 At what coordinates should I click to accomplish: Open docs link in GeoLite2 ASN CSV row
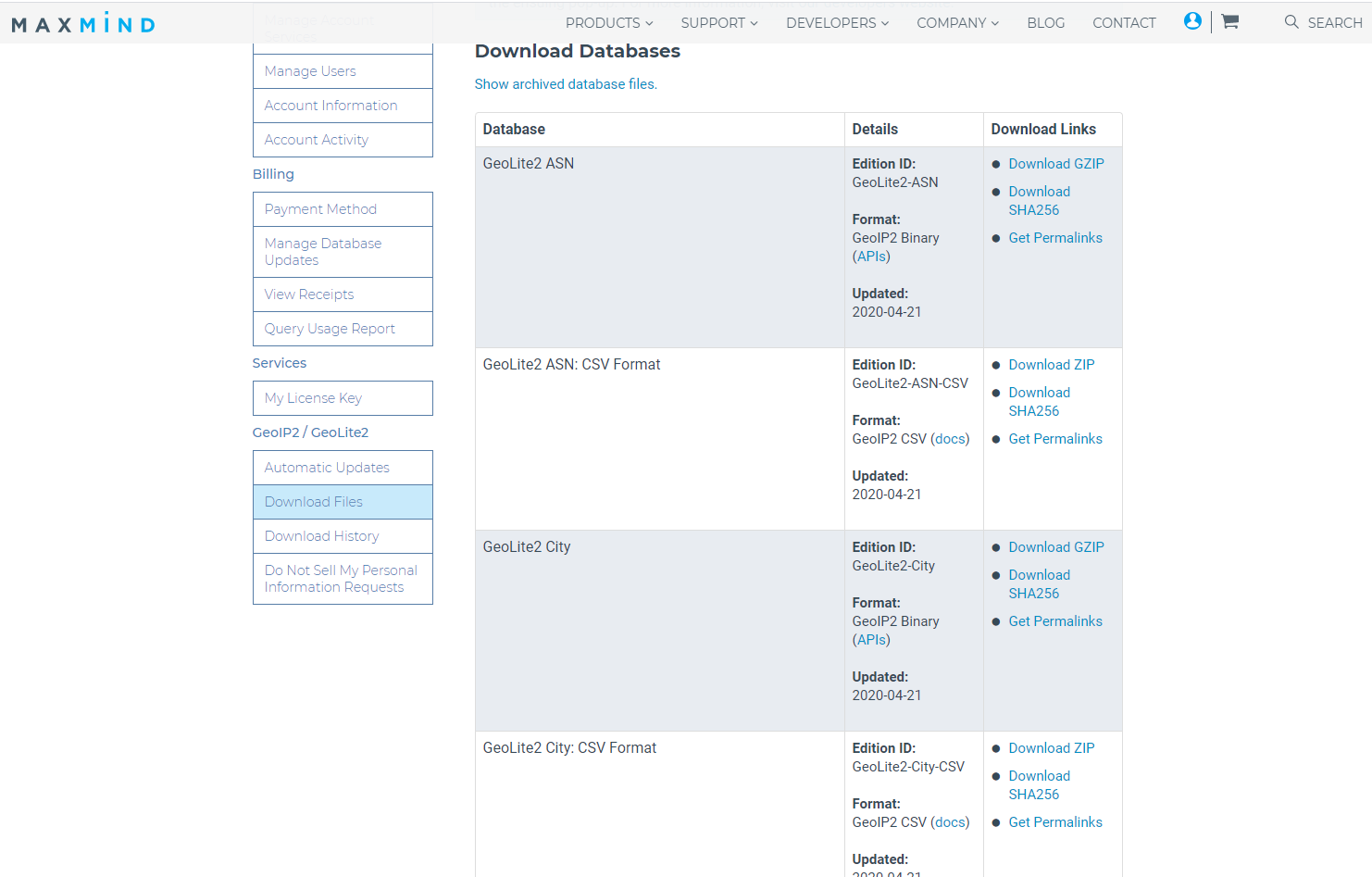click(x=950, y=439)
